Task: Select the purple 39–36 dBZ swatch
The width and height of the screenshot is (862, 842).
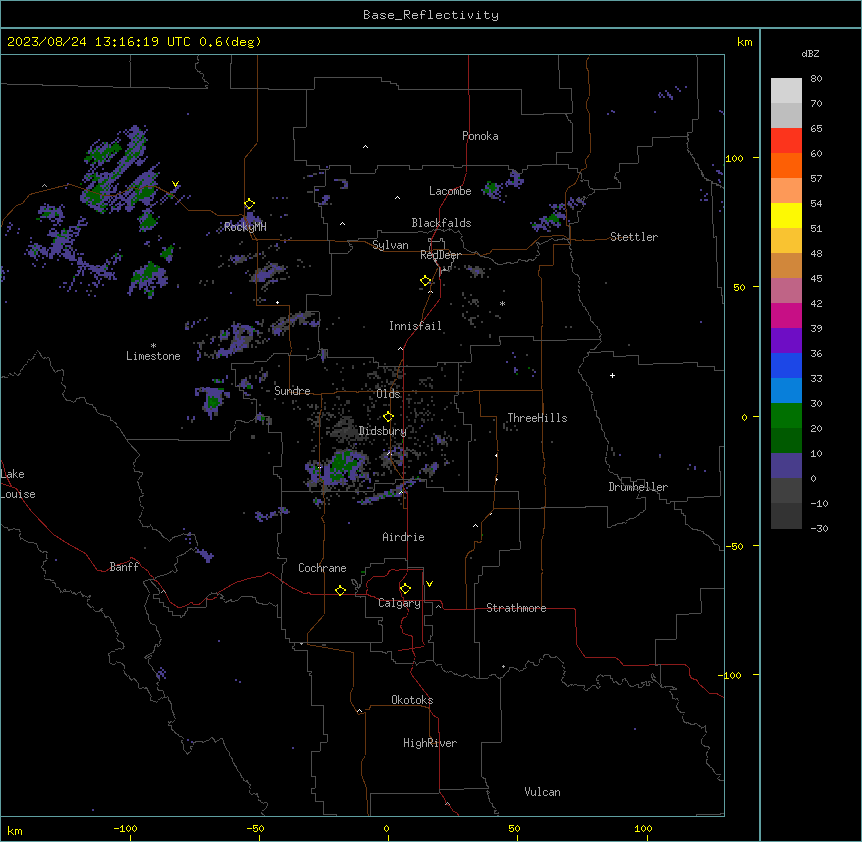Action: coord(786,340)
